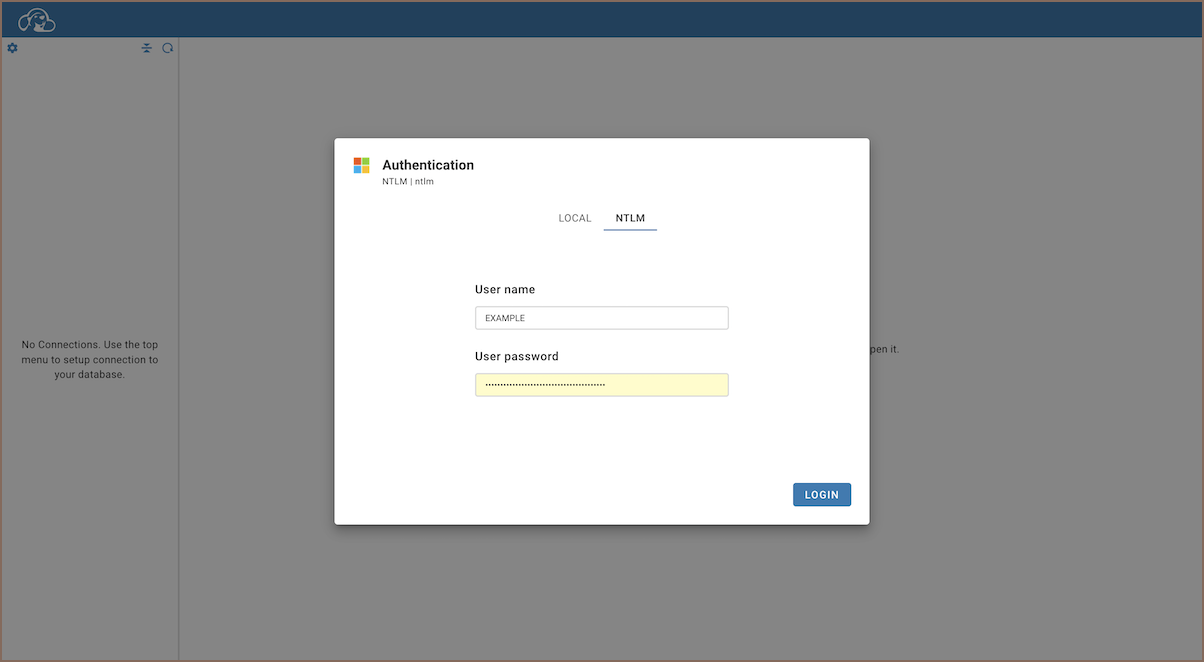Click the Authentication dialog title

[428, 165]
